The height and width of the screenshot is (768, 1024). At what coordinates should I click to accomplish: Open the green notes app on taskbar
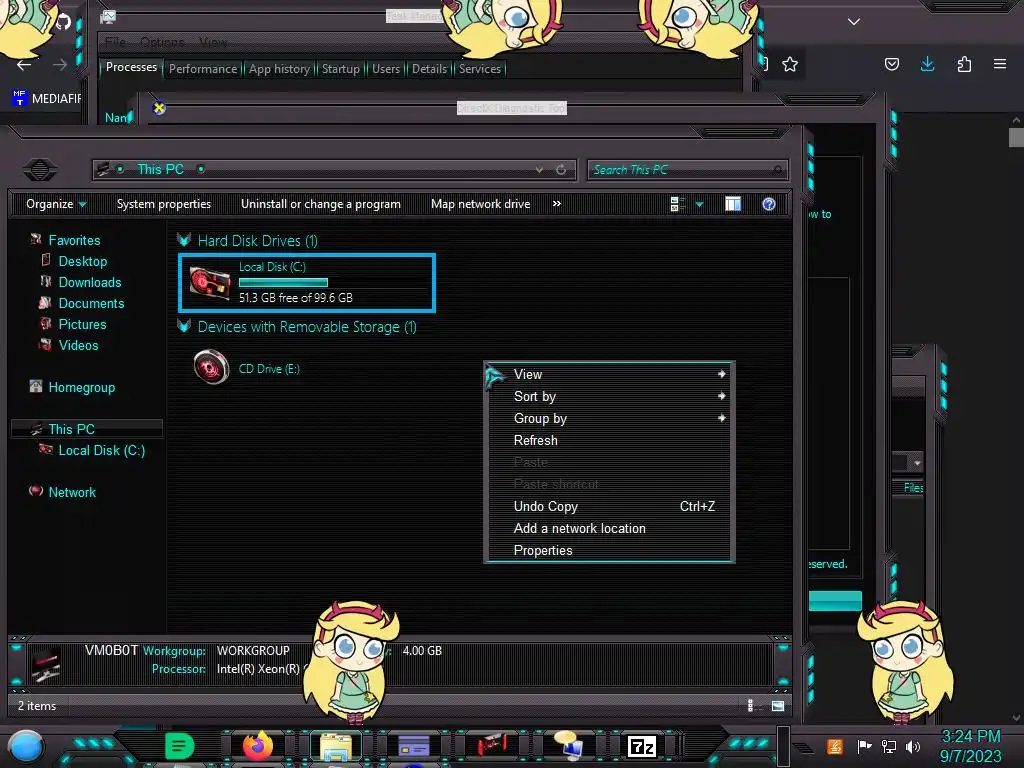click(x=180, y=746)
